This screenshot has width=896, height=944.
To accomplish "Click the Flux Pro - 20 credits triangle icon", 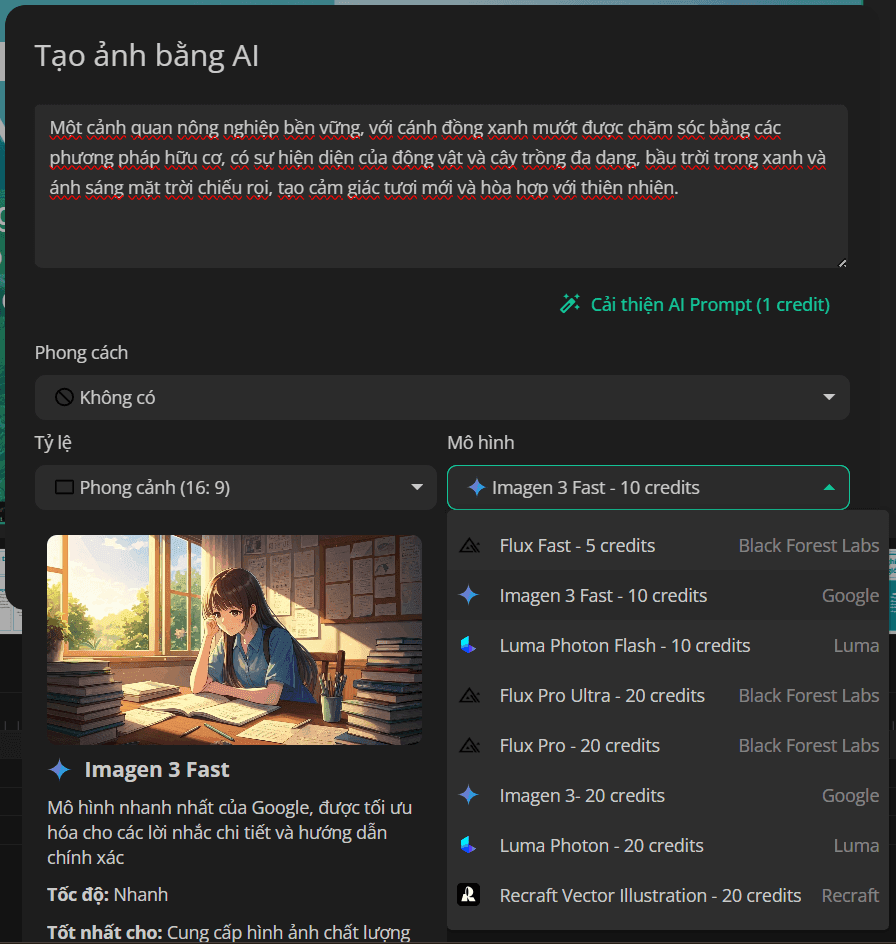I will point(469,745).
